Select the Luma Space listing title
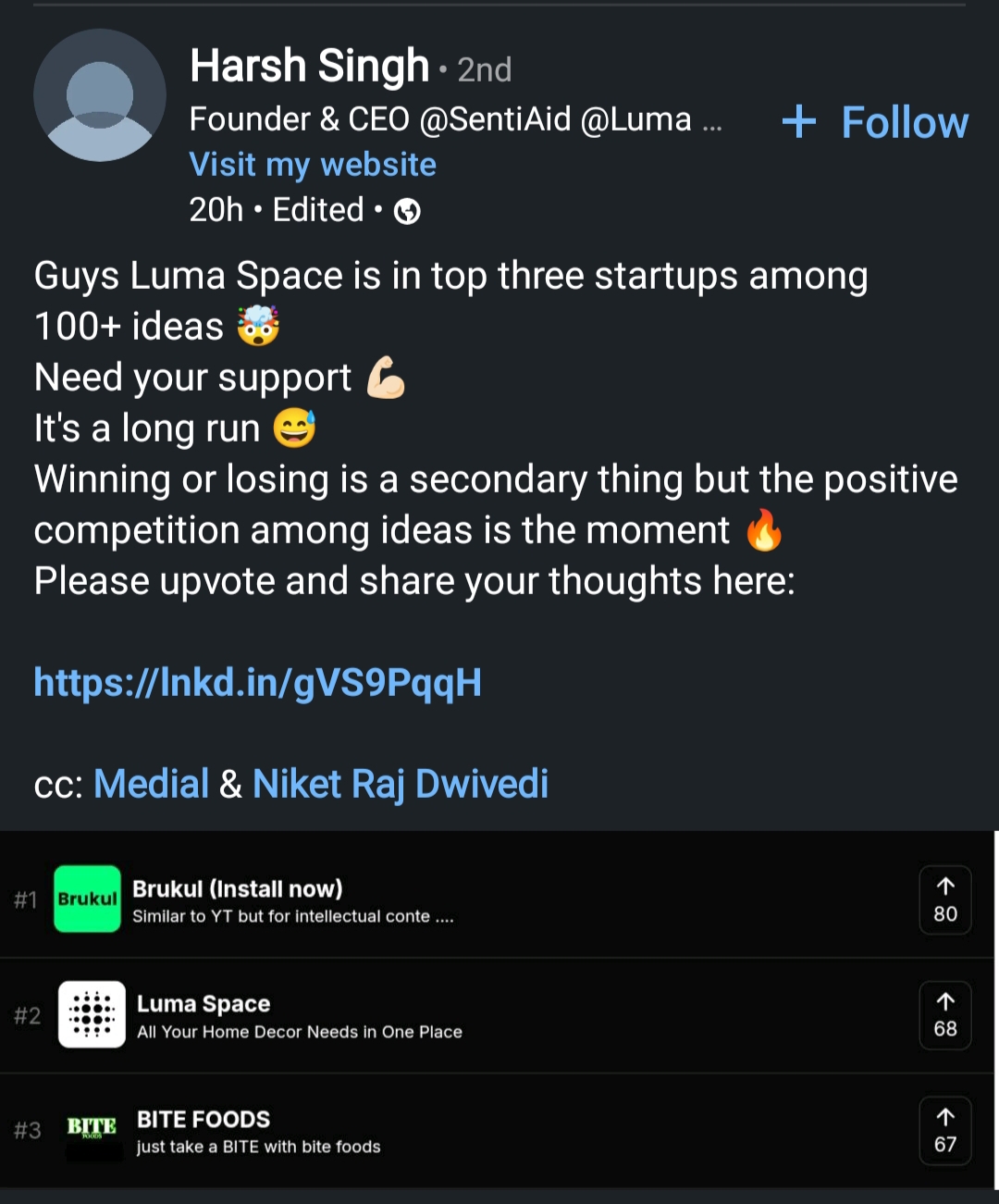Image resolution: width=999 pixels, height=1204 pixels. pyautogui.click(x=203, y=1004)
